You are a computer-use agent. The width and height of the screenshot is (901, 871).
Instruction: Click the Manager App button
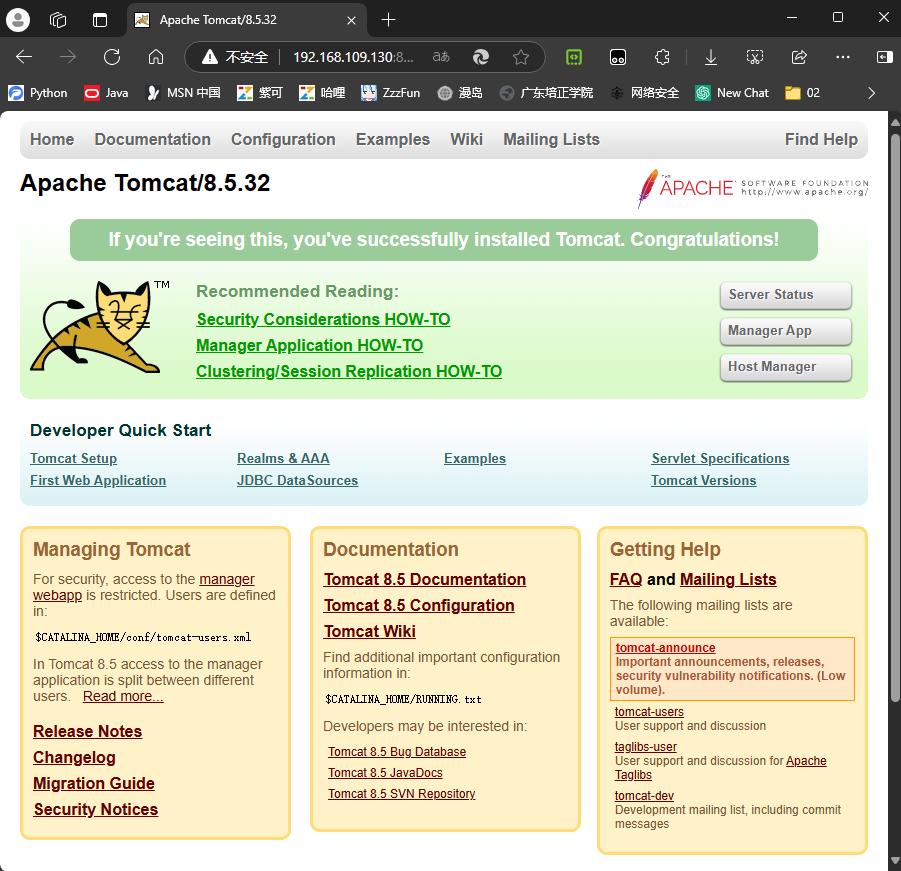(786, 331)
